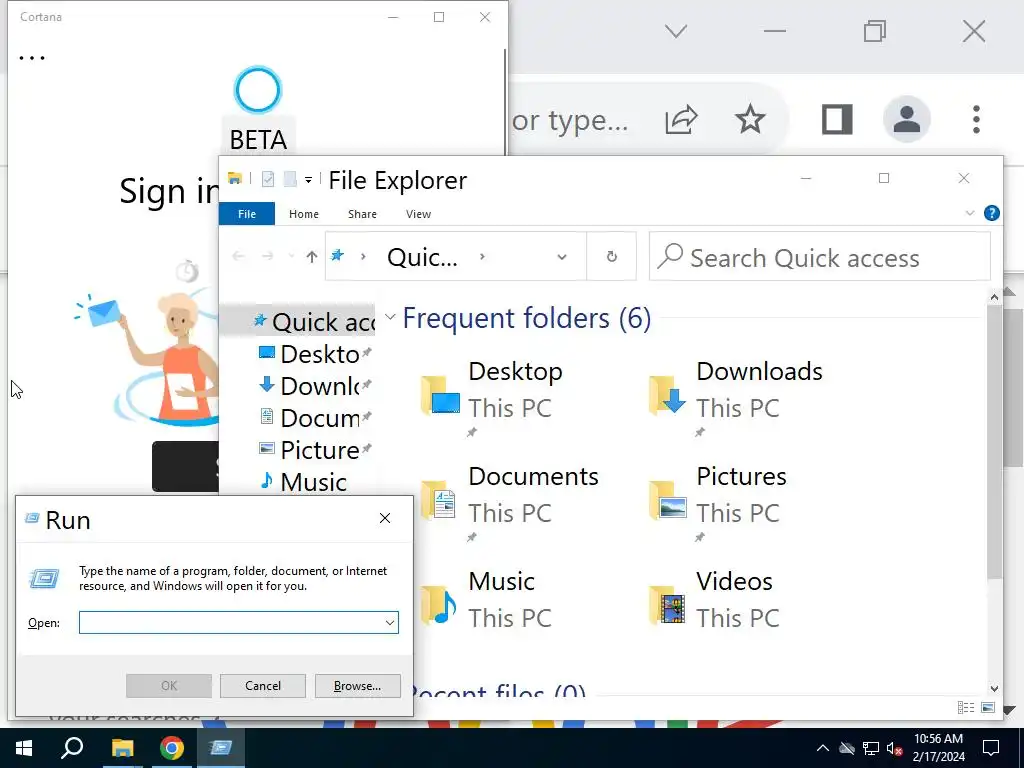Click Cancel in the Run dialog
Screen dimensions: 1024x768
[x=263, y=686]
